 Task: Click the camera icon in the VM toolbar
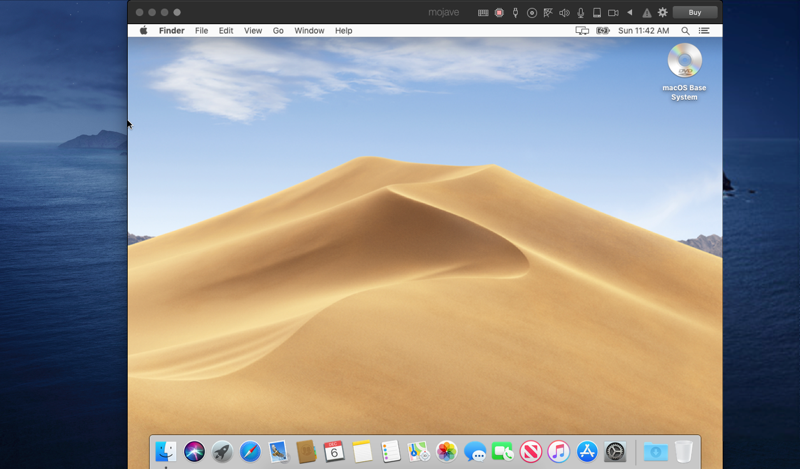click(613, 13)
